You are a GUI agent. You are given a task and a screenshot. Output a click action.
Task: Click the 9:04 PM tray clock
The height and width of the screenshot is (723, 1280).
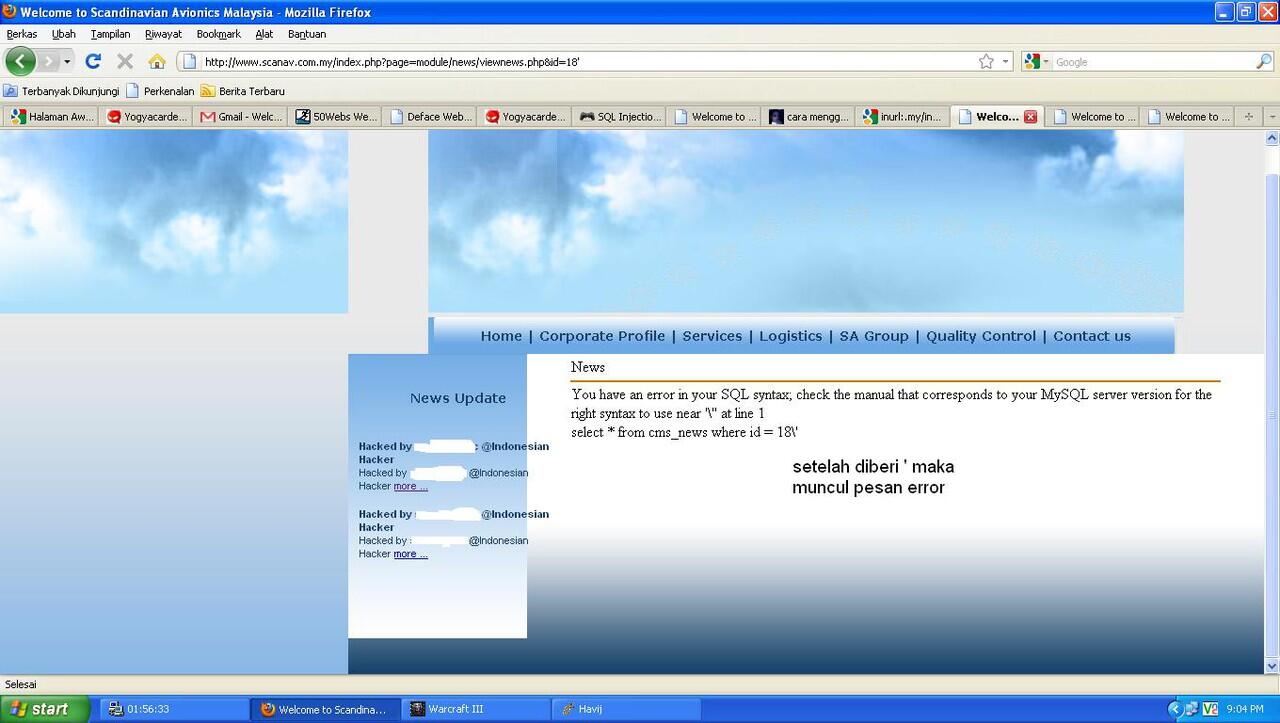pyautogui.click(x=1245, y=709)
